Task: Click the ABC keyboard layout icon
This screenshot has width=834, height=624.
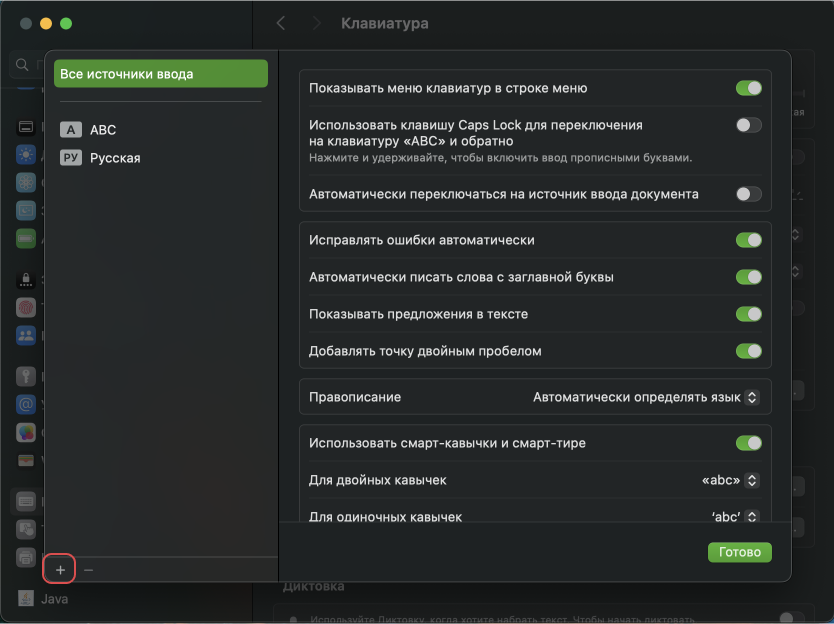Action: 71,129
